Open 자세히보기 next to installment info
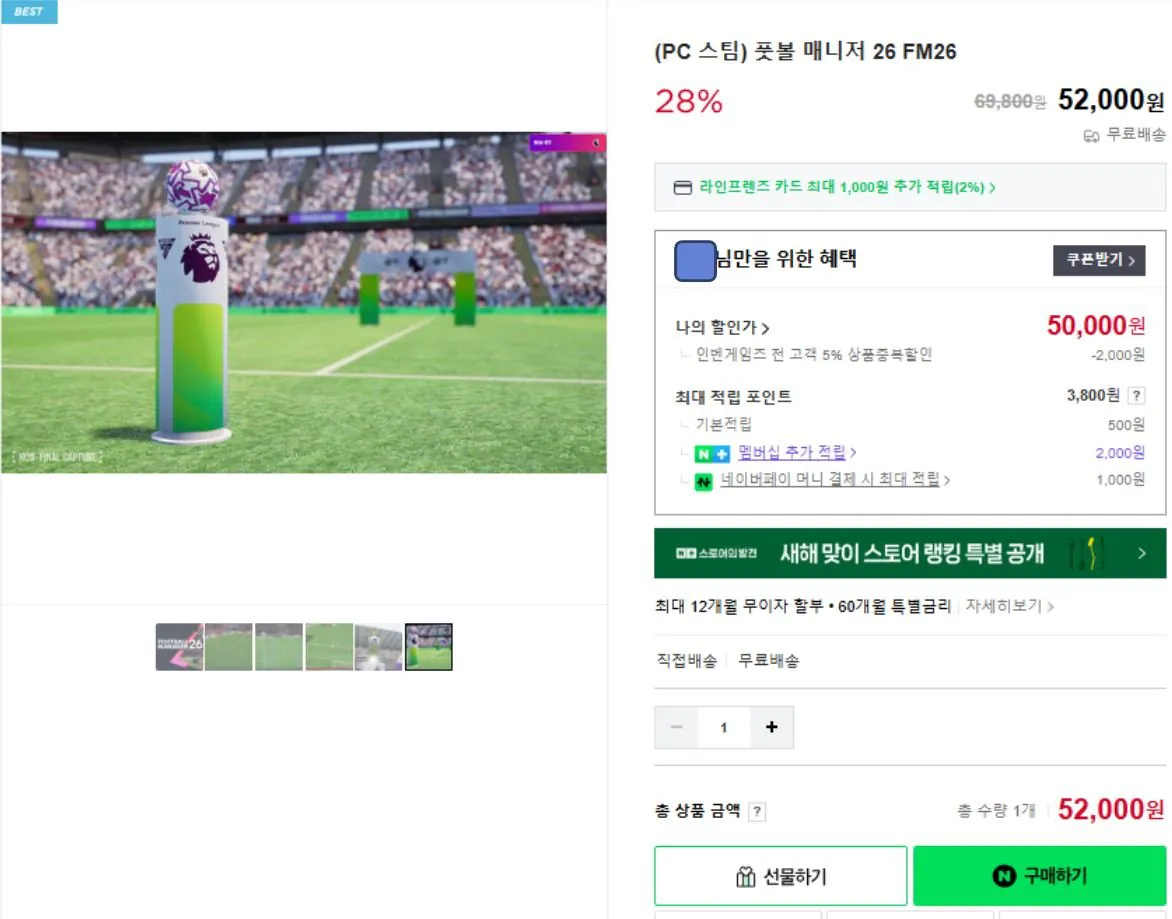 pyautogui.click(x=1005, y=608)
